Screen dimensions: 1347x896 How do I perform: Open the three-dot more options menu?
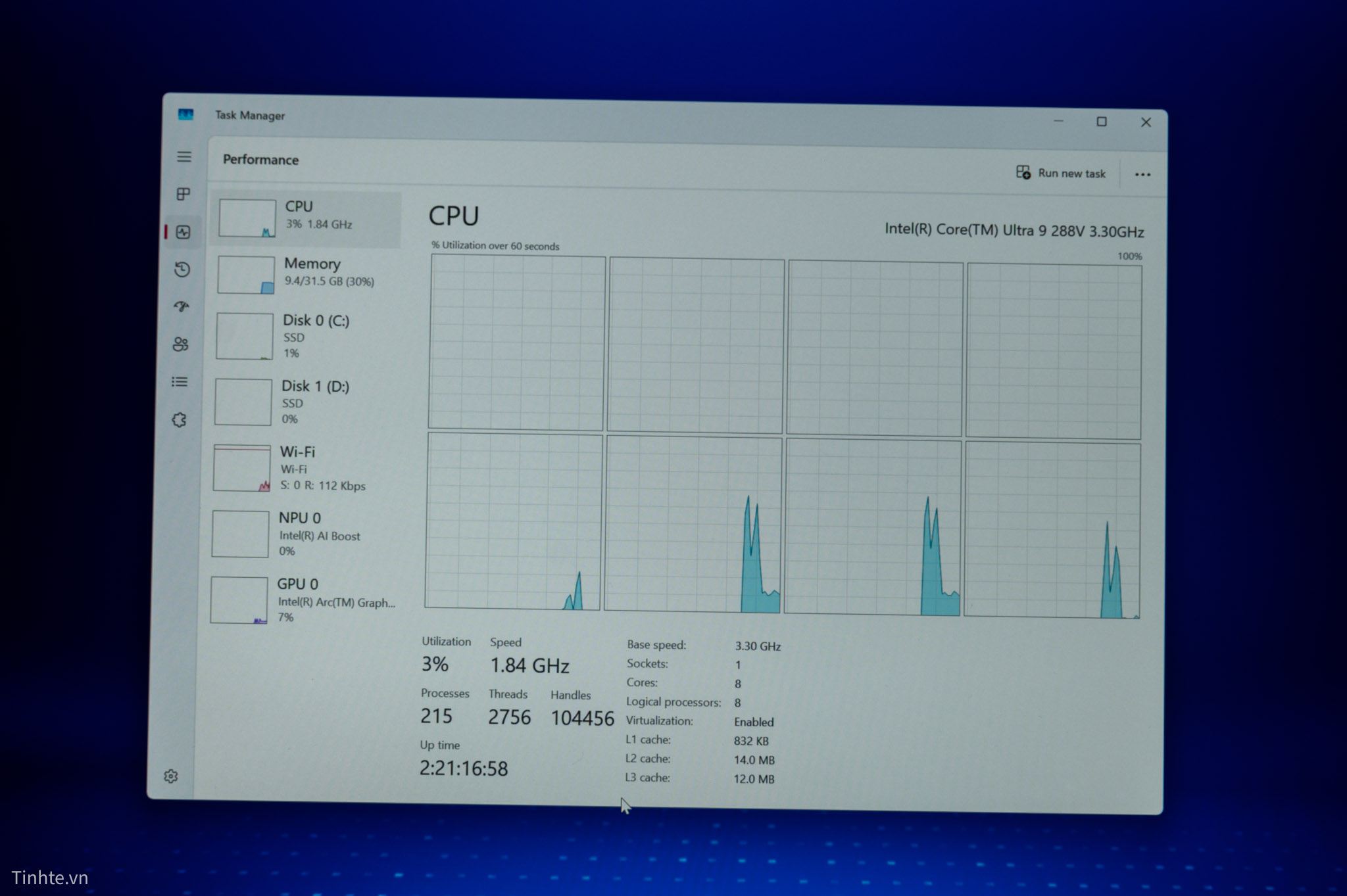pos(1142,174)
